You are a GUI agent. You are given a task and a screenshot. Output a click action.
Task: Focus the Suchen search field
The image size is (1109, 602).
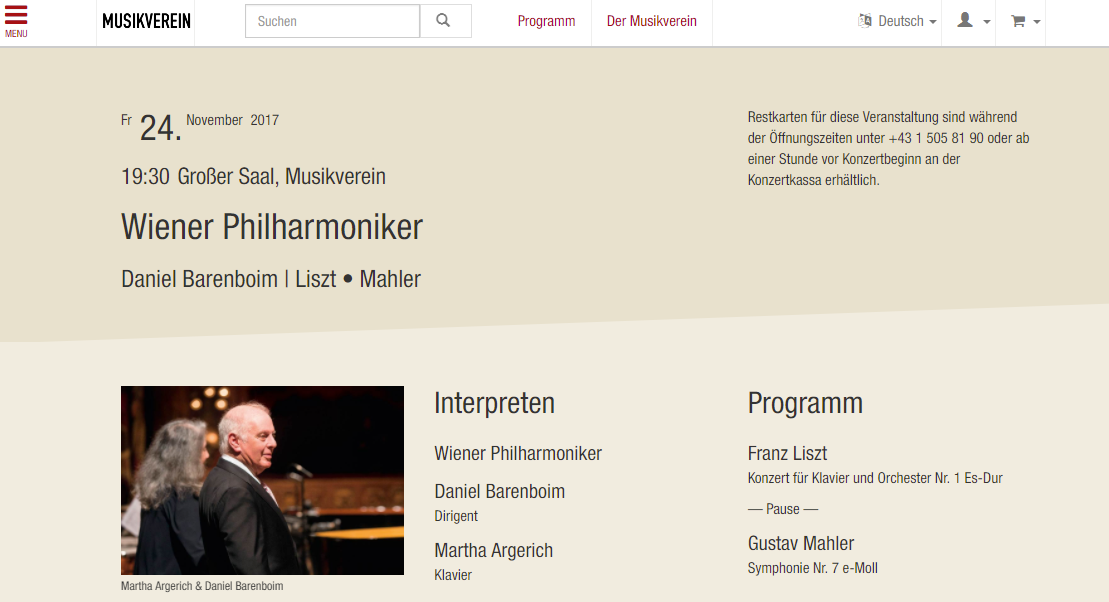point(332,21)
